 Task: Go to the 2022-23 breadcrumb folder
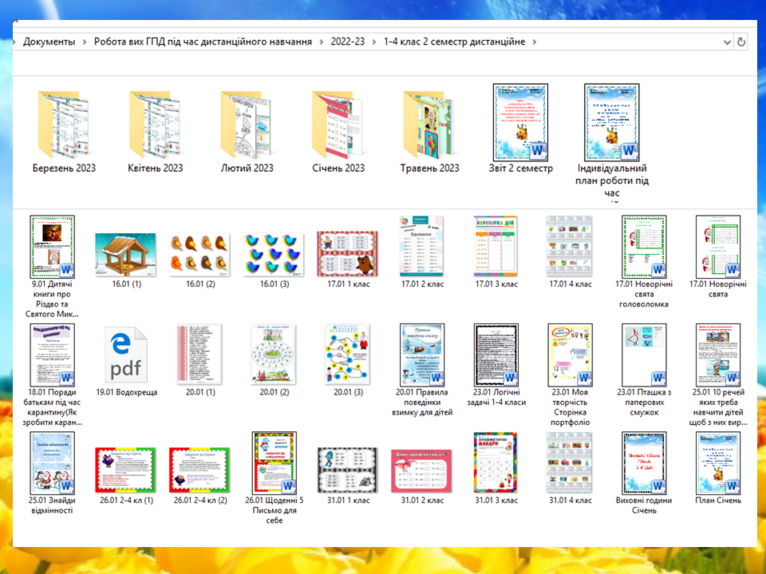pyautogui.click(x=347, y=42)
